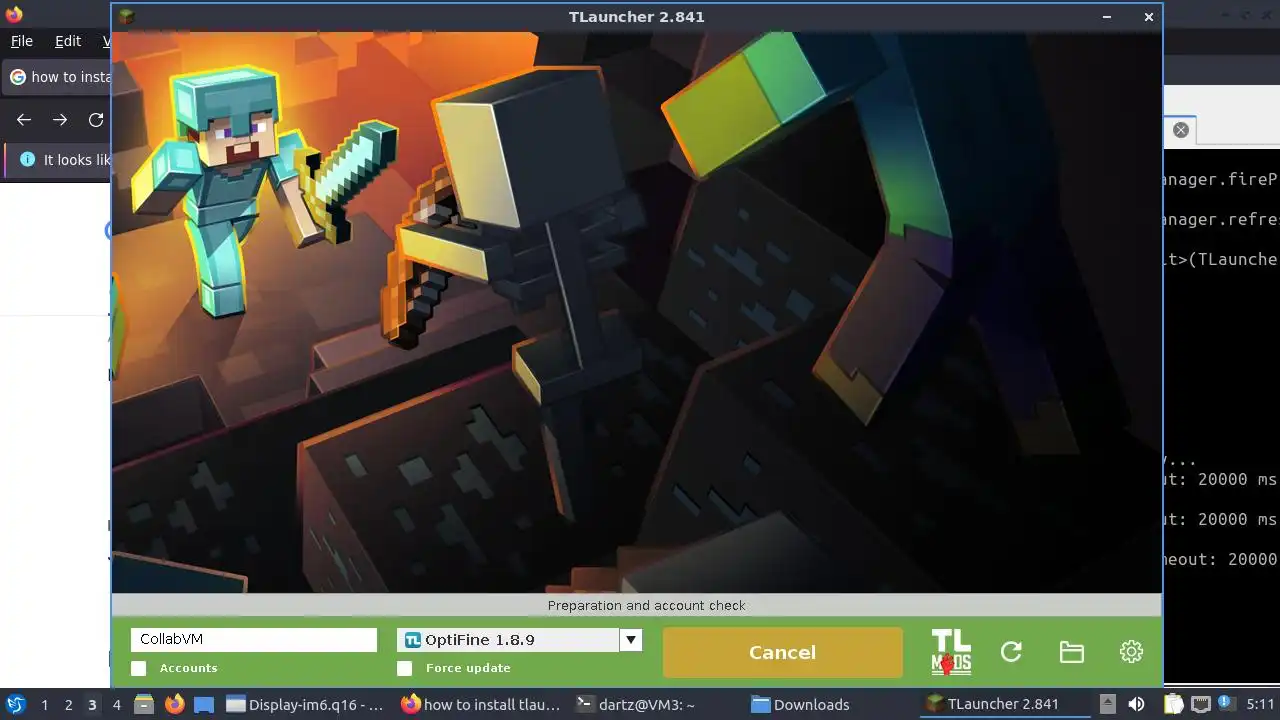Reload the page in Firefox
Screen dimensions: 1280x720
point(96,120)
